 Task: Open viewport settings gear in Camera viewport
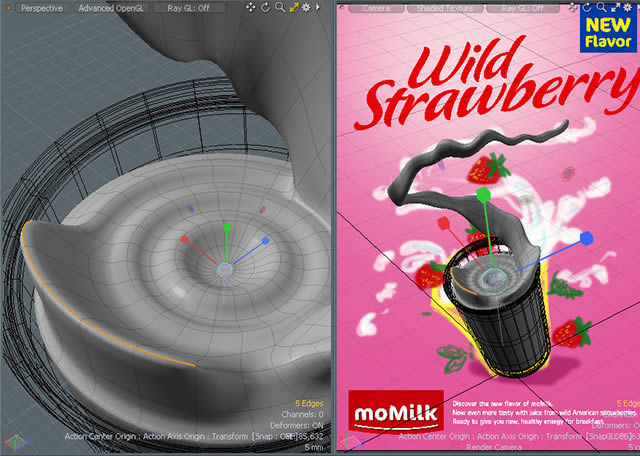pyautogui.click(x=627, y=7)
